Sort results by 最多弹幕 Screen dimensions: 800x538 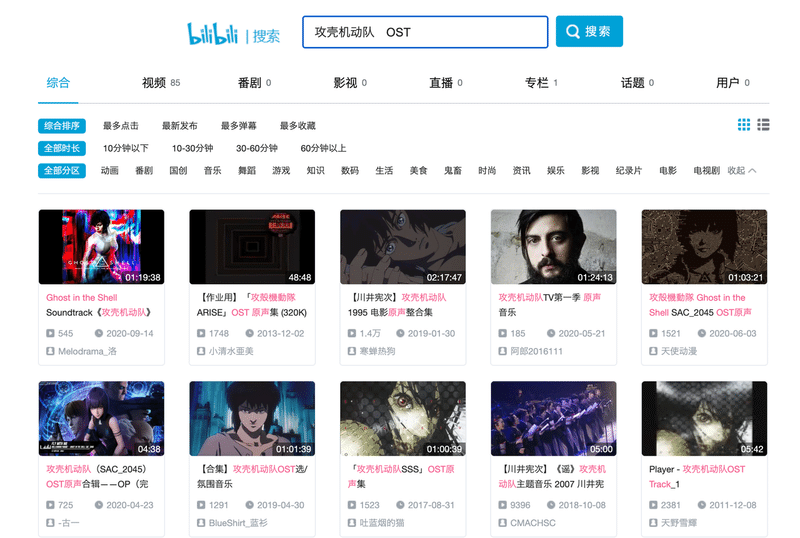238,126
